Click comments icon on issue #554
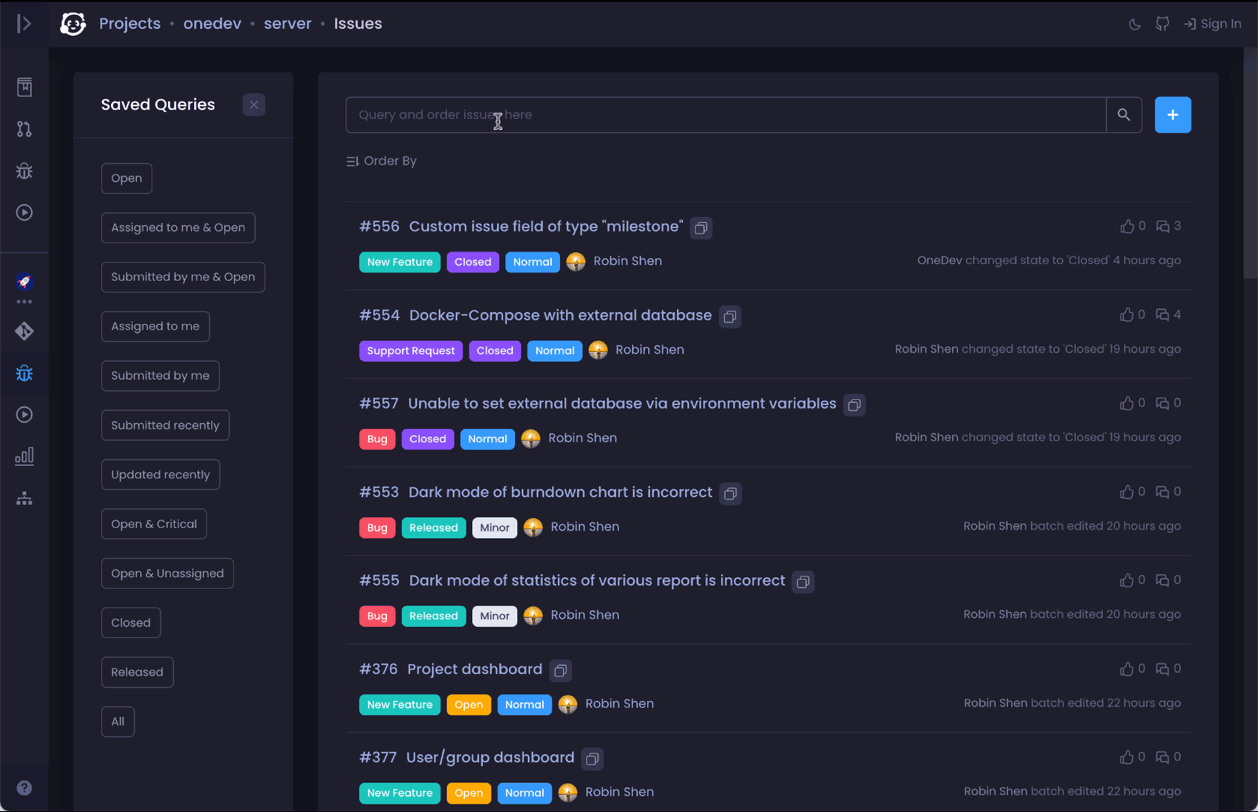Viewport: 1258px width, 812px height. (1162, 315)
